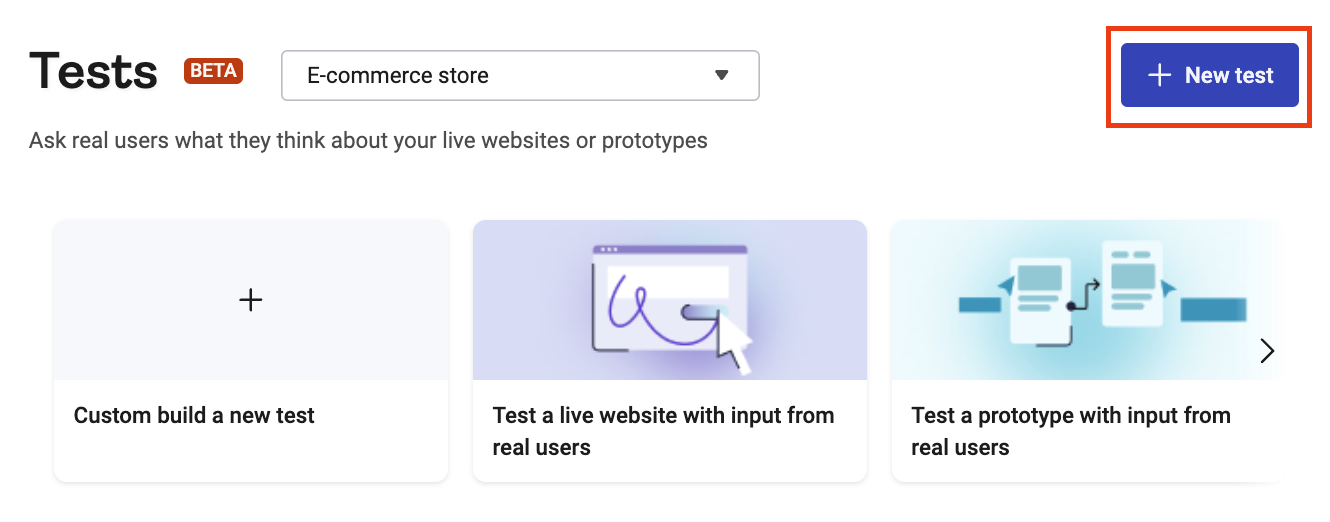Click the plus icon on custom build card
1330x522 pixels.
coord(251,299)
